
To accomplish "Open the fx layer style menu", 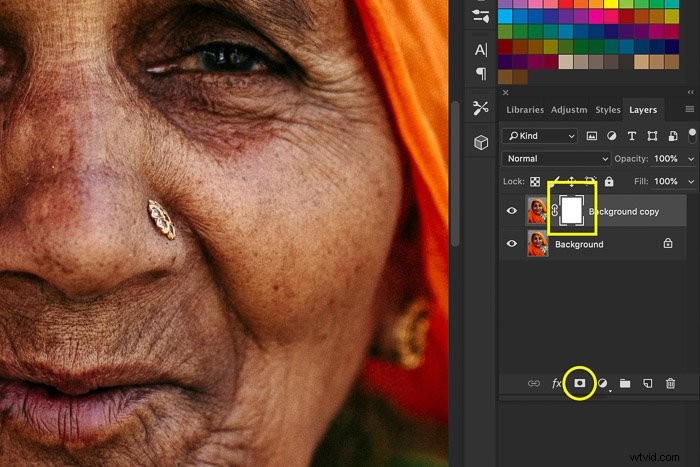I will click(x=556, y=384).
